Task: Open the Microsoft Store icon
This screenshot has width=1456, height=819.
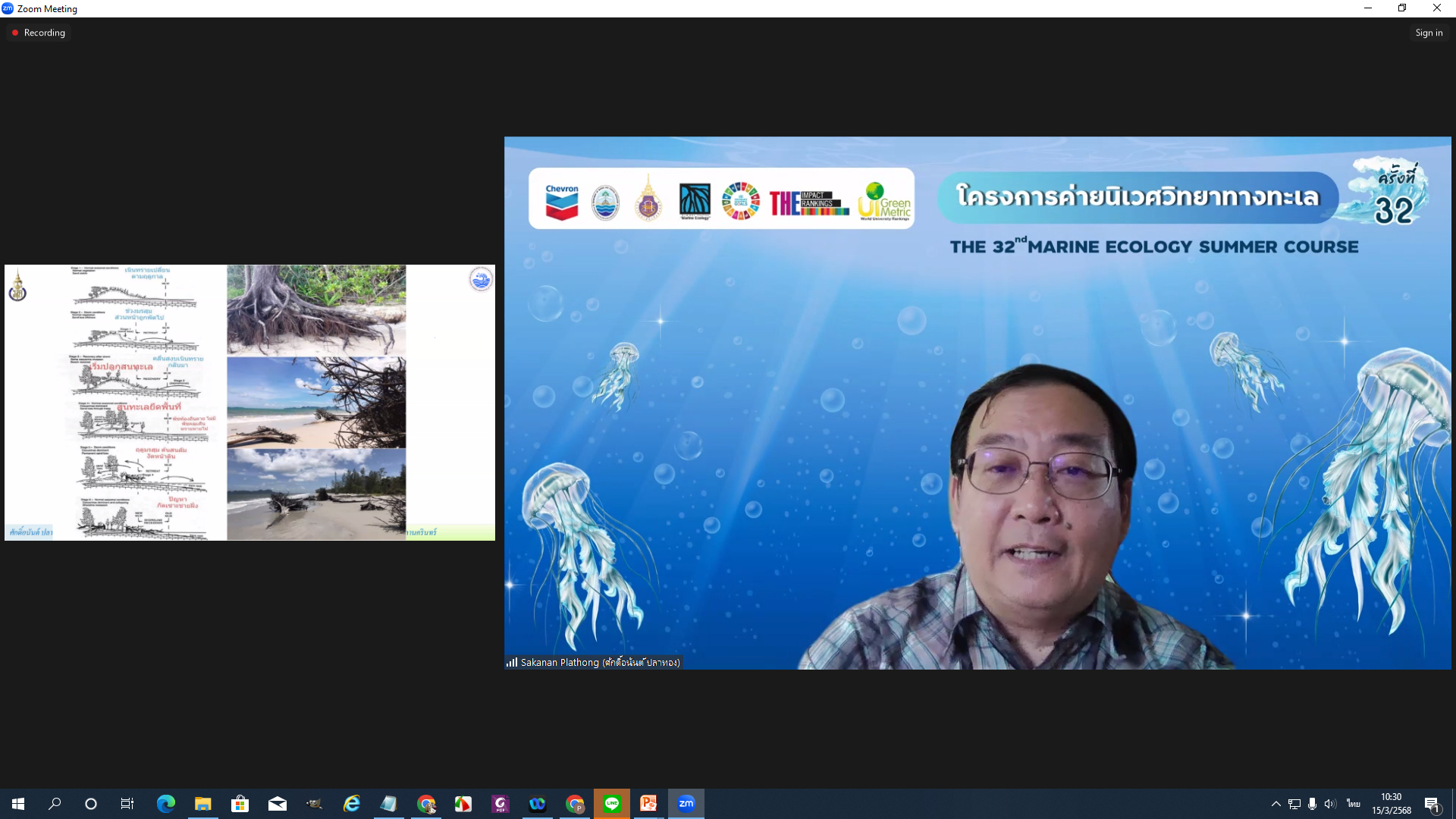Action: 240,804
